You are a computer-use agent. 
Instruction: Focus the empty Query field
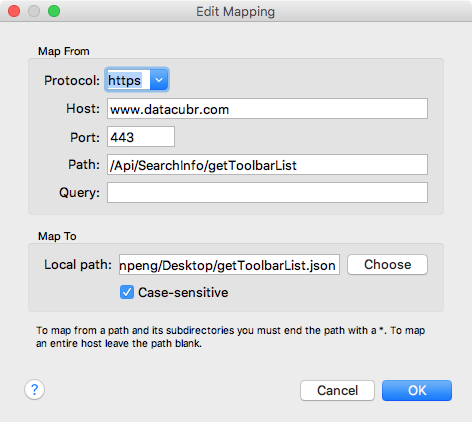pos(267,193)
